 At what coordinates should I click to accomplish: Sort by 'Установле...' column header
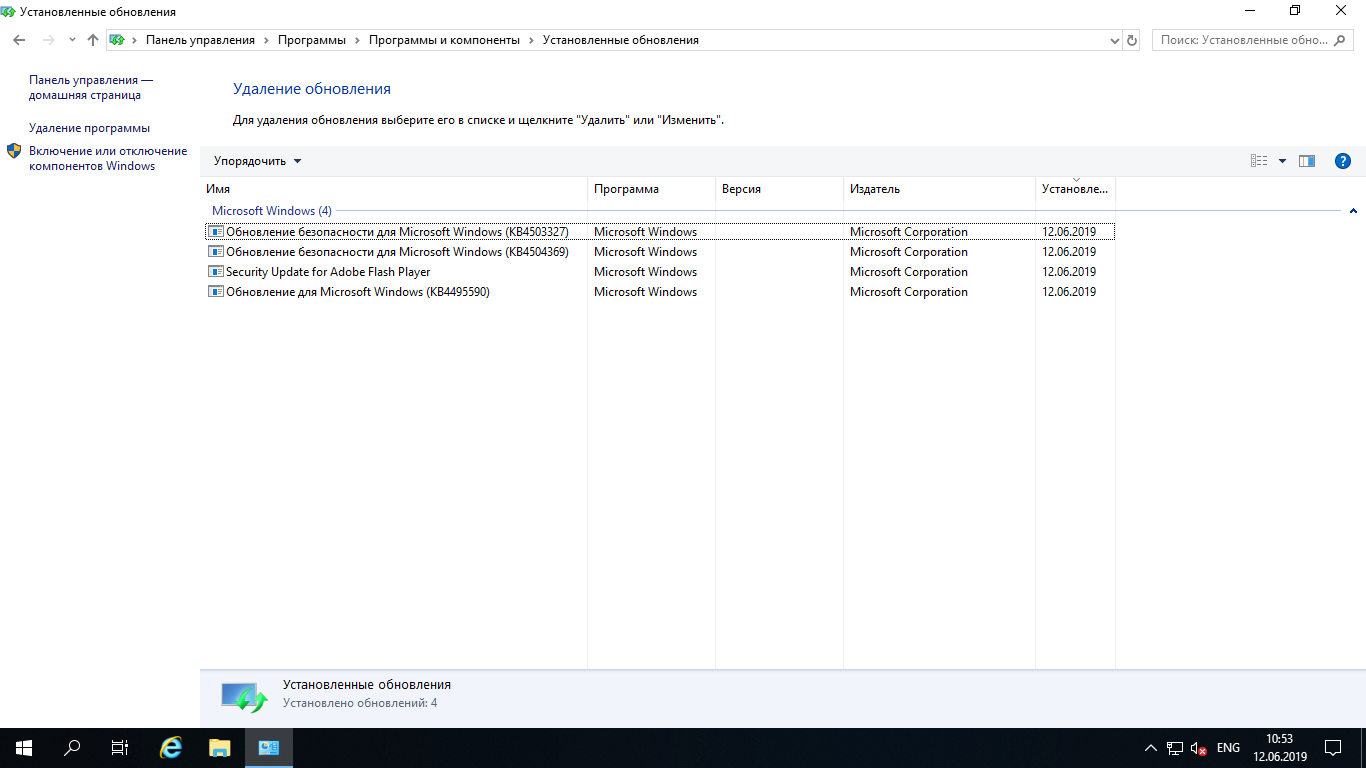click(1075, 189)
